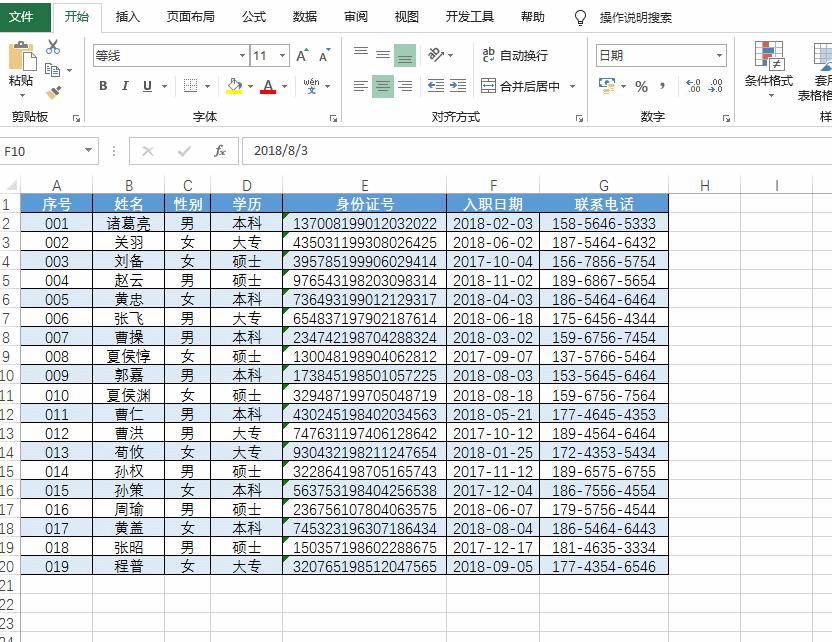The height and width of the screenshot is (642, 832).
Task: Click the Increase Decimal icon
Action: point(694,85)
